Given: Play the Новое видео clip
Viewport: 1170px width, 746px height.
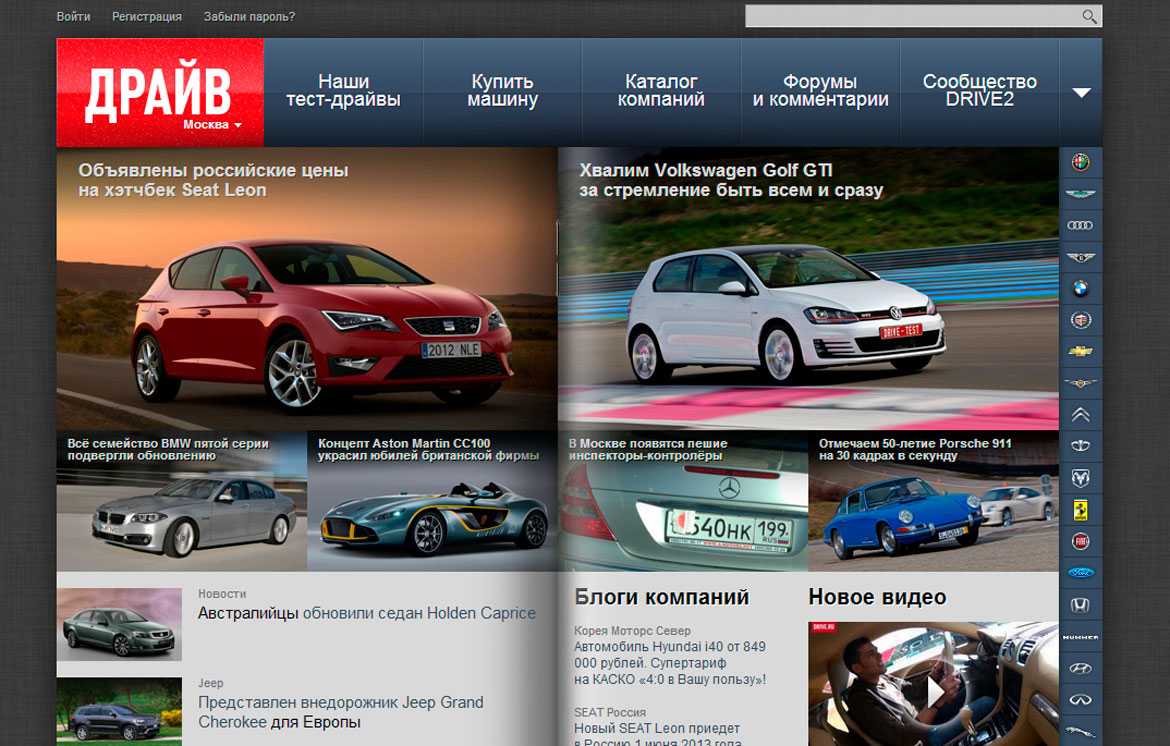Looking at the screenshot, I should coord(933,692).
